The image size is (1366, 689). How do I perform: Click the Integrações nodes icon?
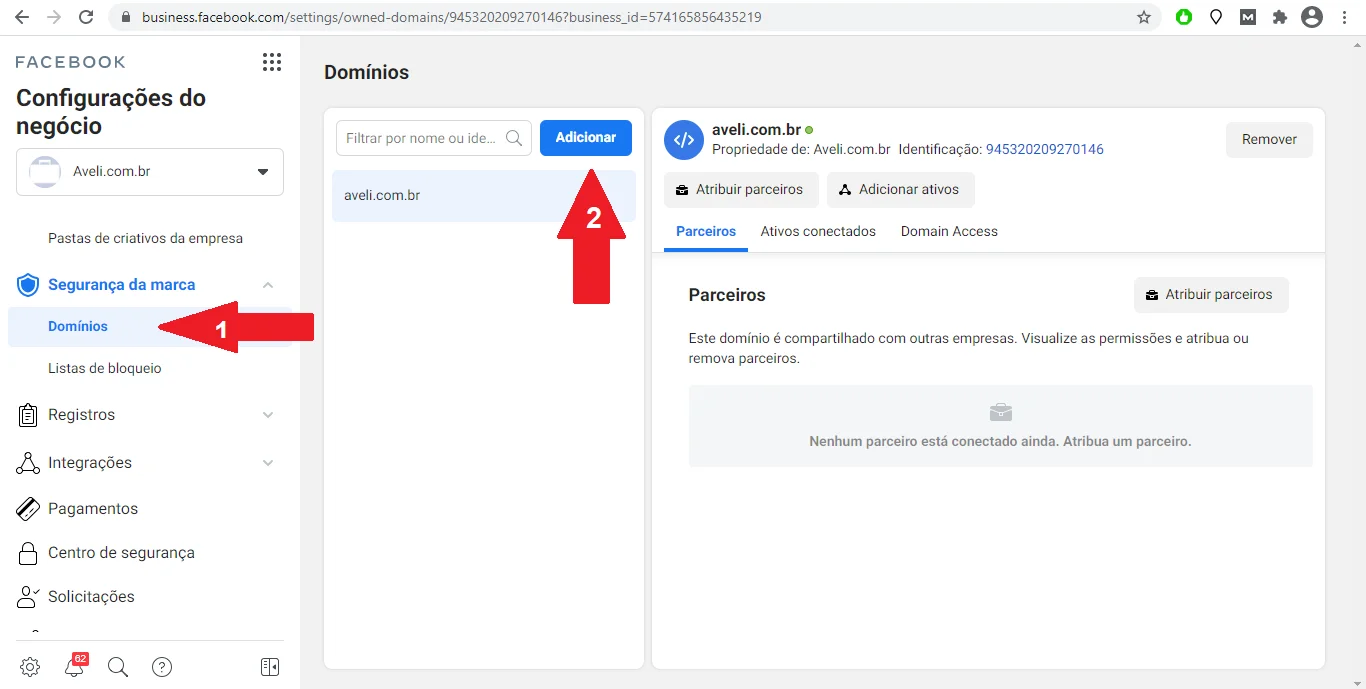point(28,463)
